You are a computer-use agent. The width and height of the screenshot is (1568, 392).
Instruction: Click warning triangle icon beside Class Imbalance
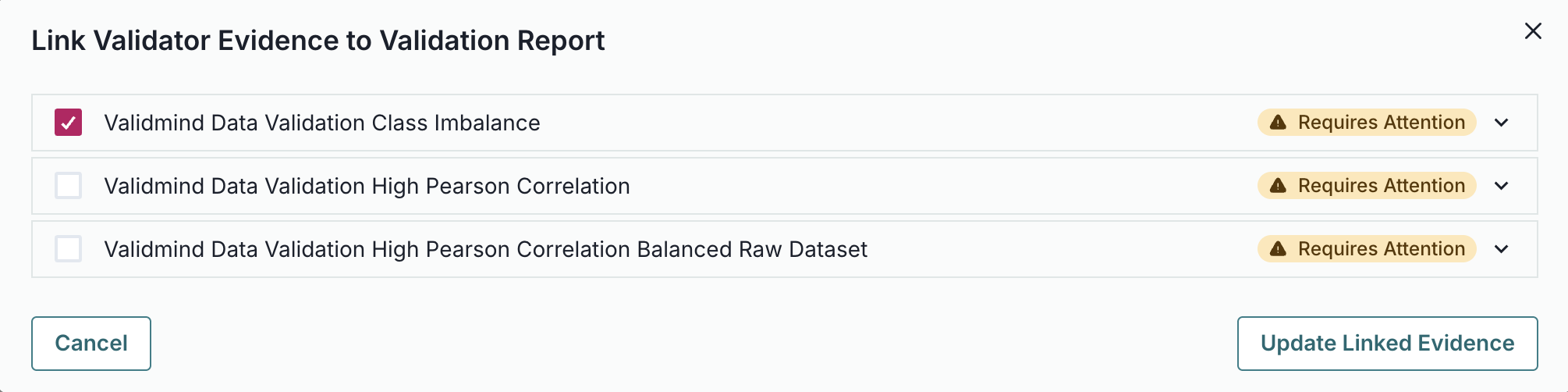click(x=1278, y=123)
